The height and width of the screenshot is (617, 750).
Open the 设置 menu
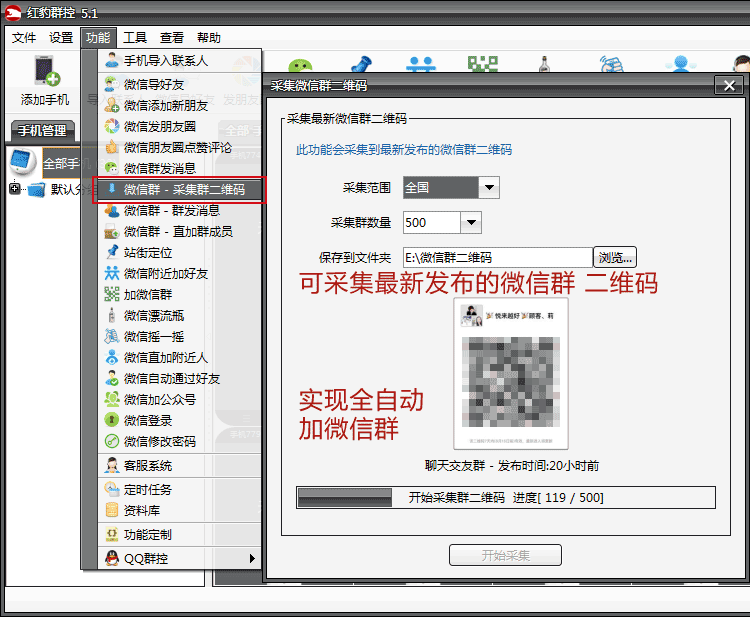(61, 38)
